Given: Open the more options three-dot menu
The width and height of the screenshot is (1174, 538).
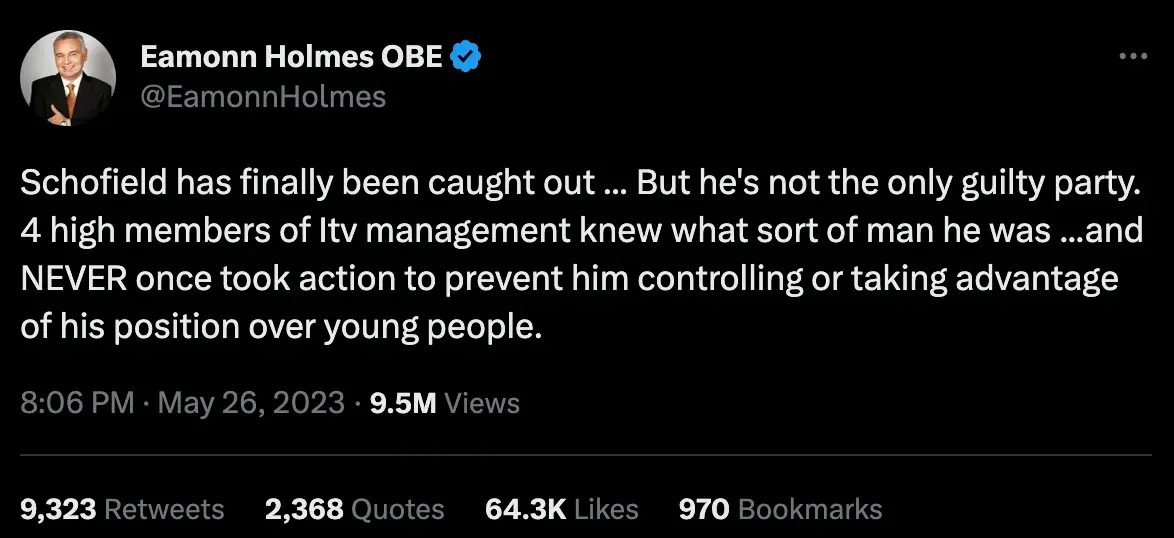Looking at the screenshot, I should click(1132, 57).
